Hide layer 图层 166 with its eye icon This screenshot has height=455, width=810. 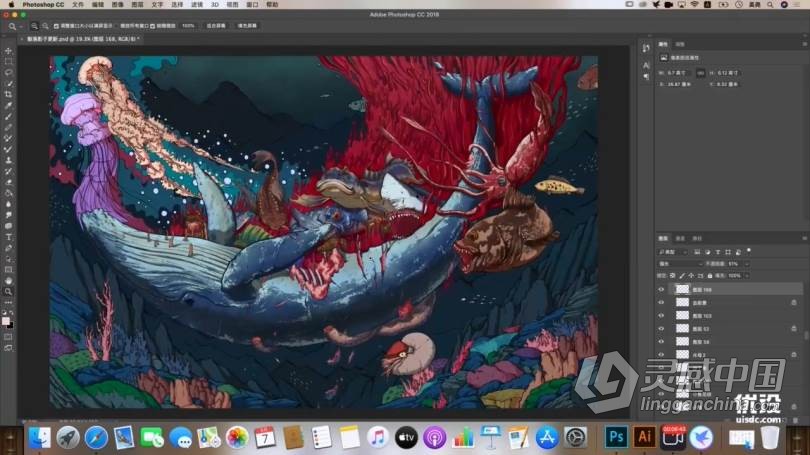tap(661, 289)
